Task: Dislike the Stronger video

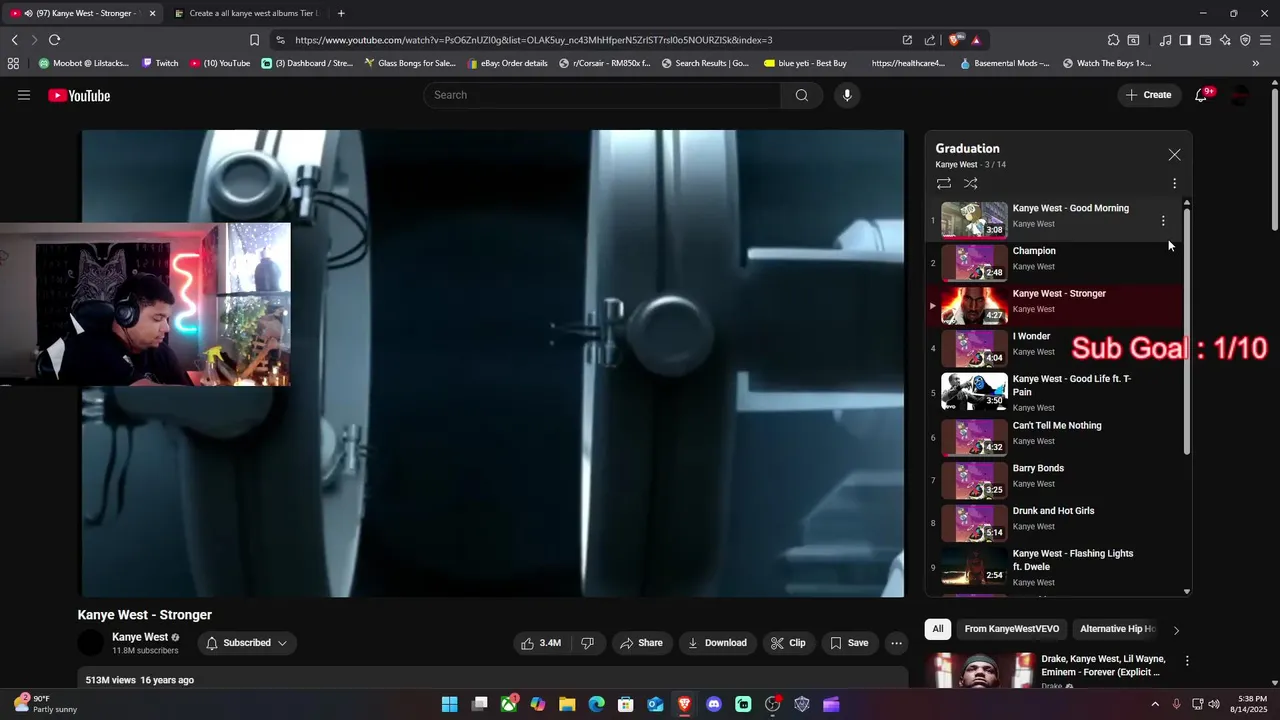Action: pyautogui.click(x=588, y=643)
